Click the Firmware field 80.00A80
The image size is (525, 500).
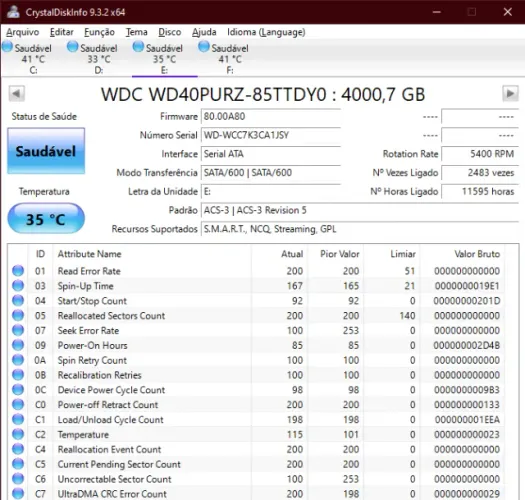(271, 117)
